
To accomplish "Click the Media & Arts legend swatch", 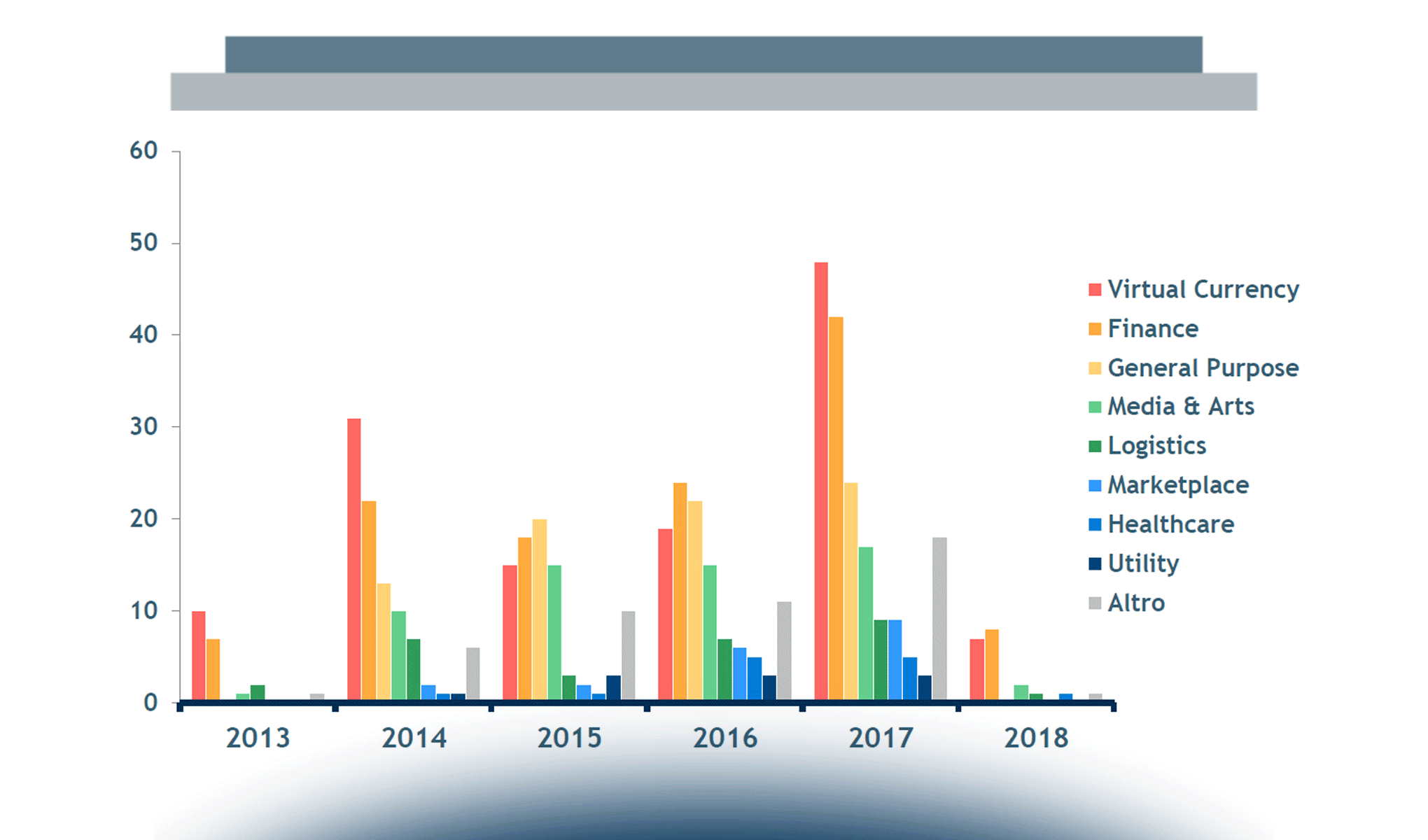I will pos(1095,407).
